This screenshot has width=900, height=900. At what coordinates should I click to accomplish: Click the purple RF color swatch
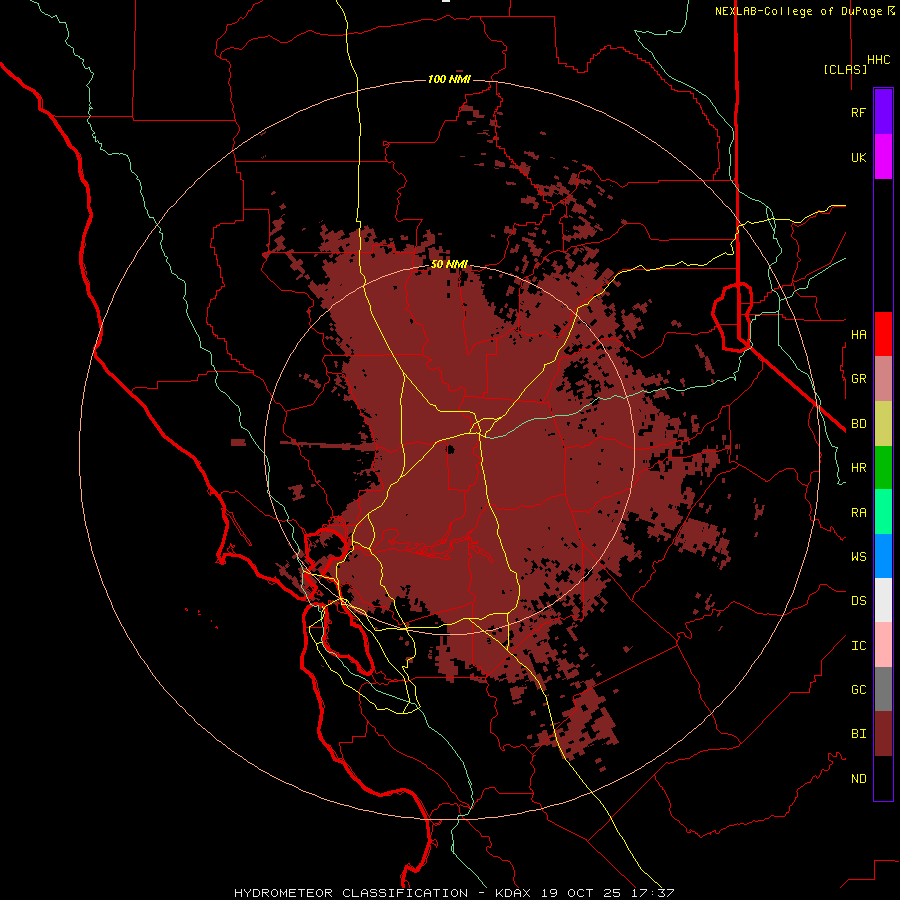tap(883, 112)
